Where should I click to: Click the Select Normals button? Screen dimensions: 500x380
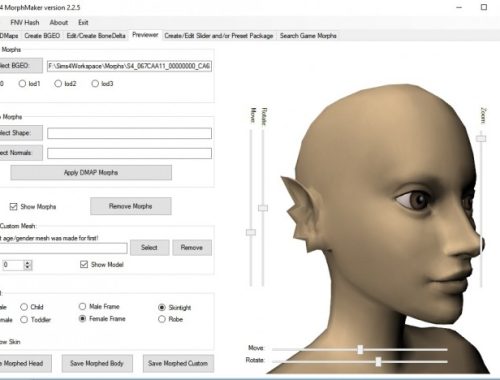(x=21, y=153)
